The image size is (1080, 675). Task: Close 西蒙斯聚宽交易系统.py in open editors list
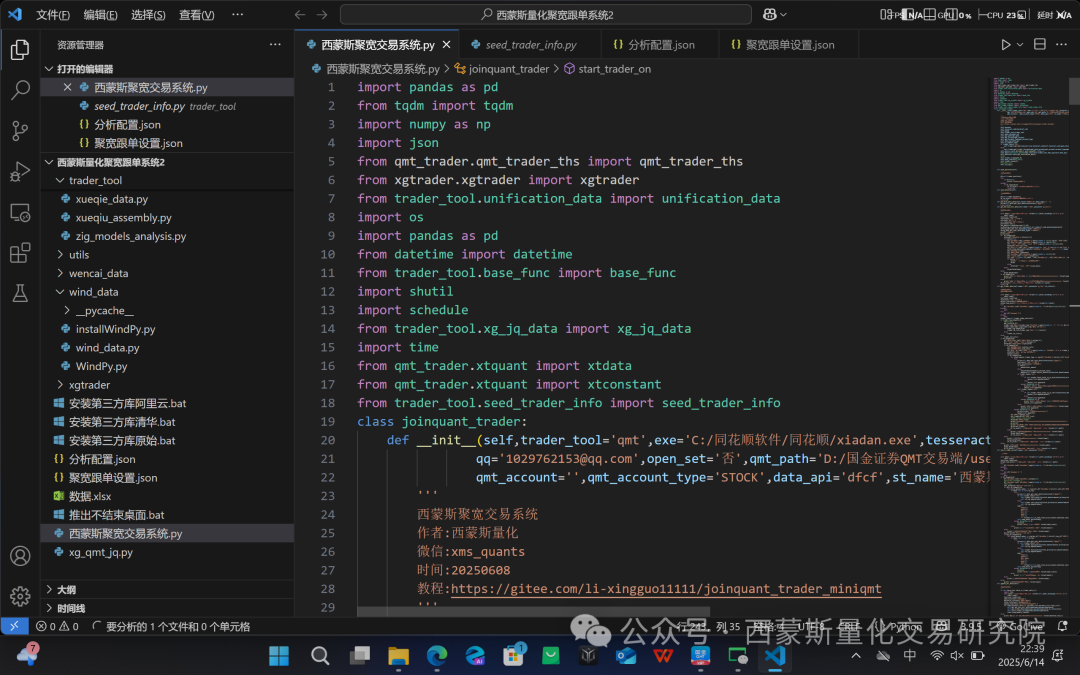(x=67, y=87)
